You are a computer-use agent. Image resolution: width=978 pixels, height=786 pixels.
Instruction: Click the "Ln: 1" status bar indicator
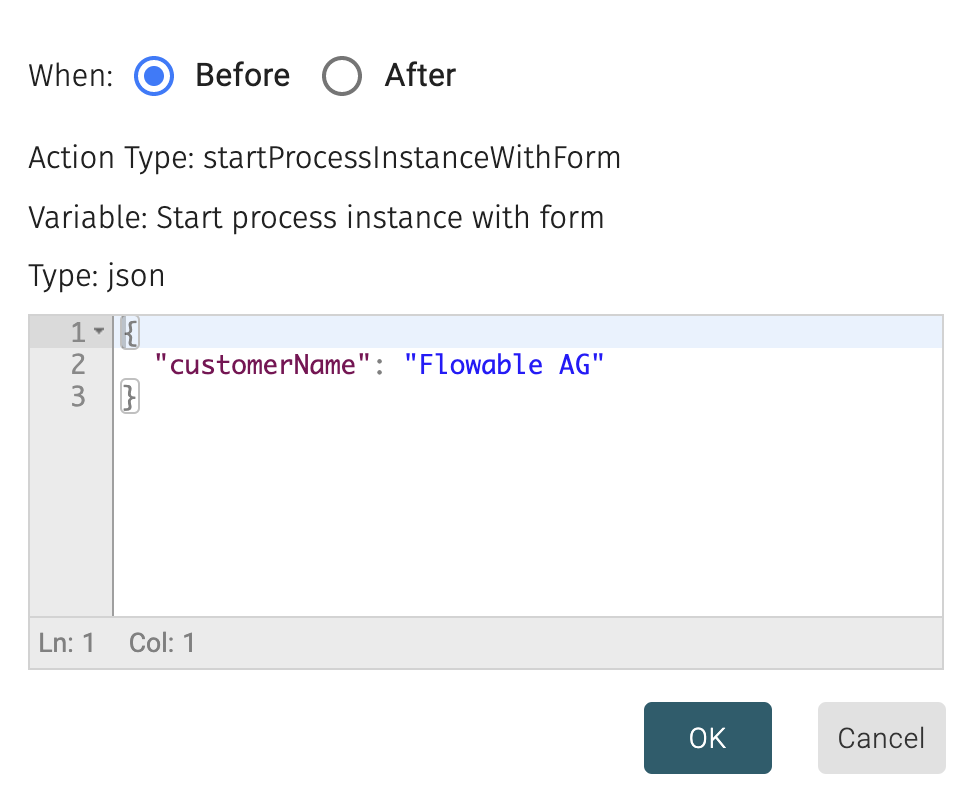[66, 644]
